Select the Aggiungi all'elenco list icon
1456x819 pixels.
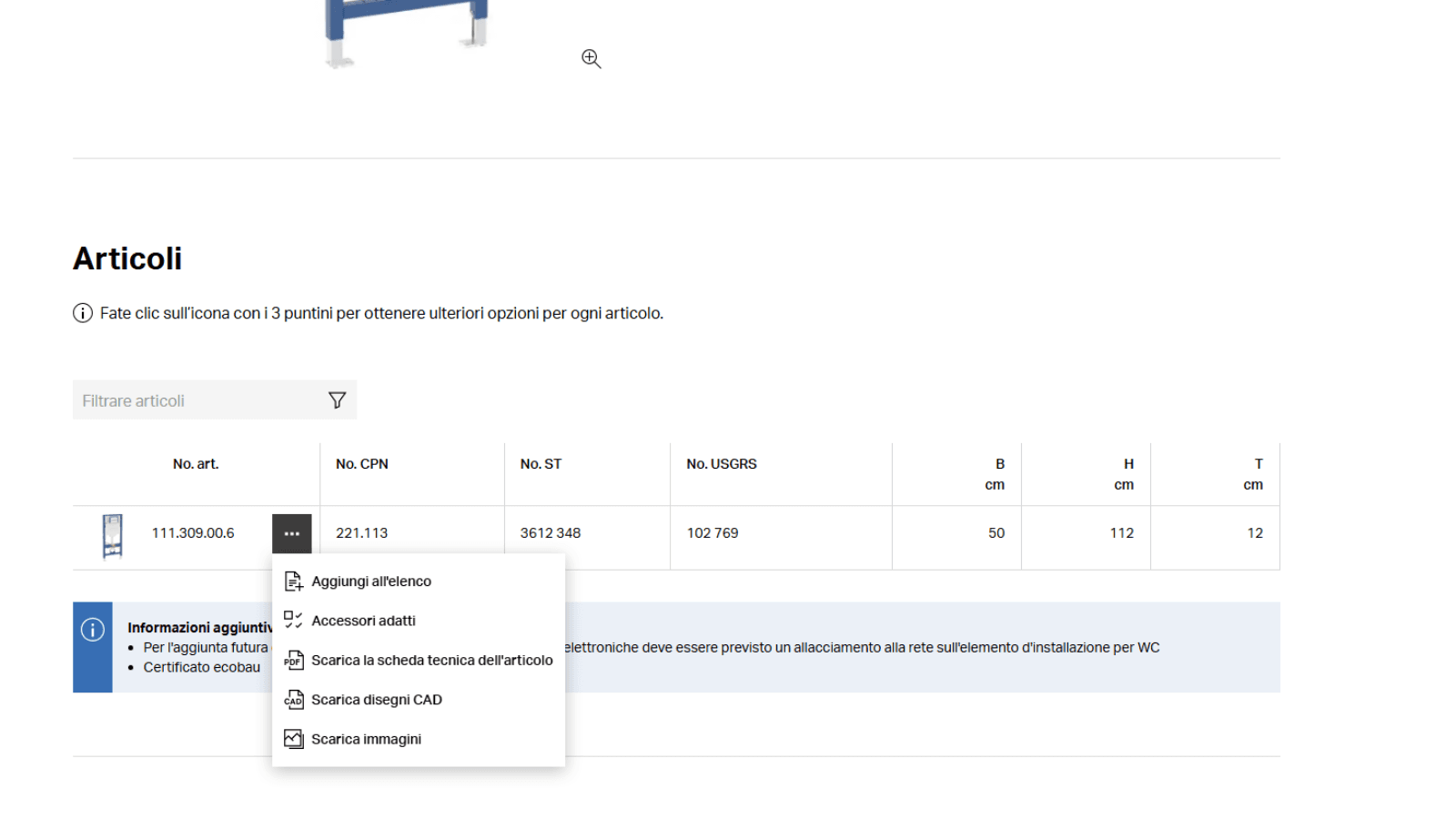[x=293, y=580]
